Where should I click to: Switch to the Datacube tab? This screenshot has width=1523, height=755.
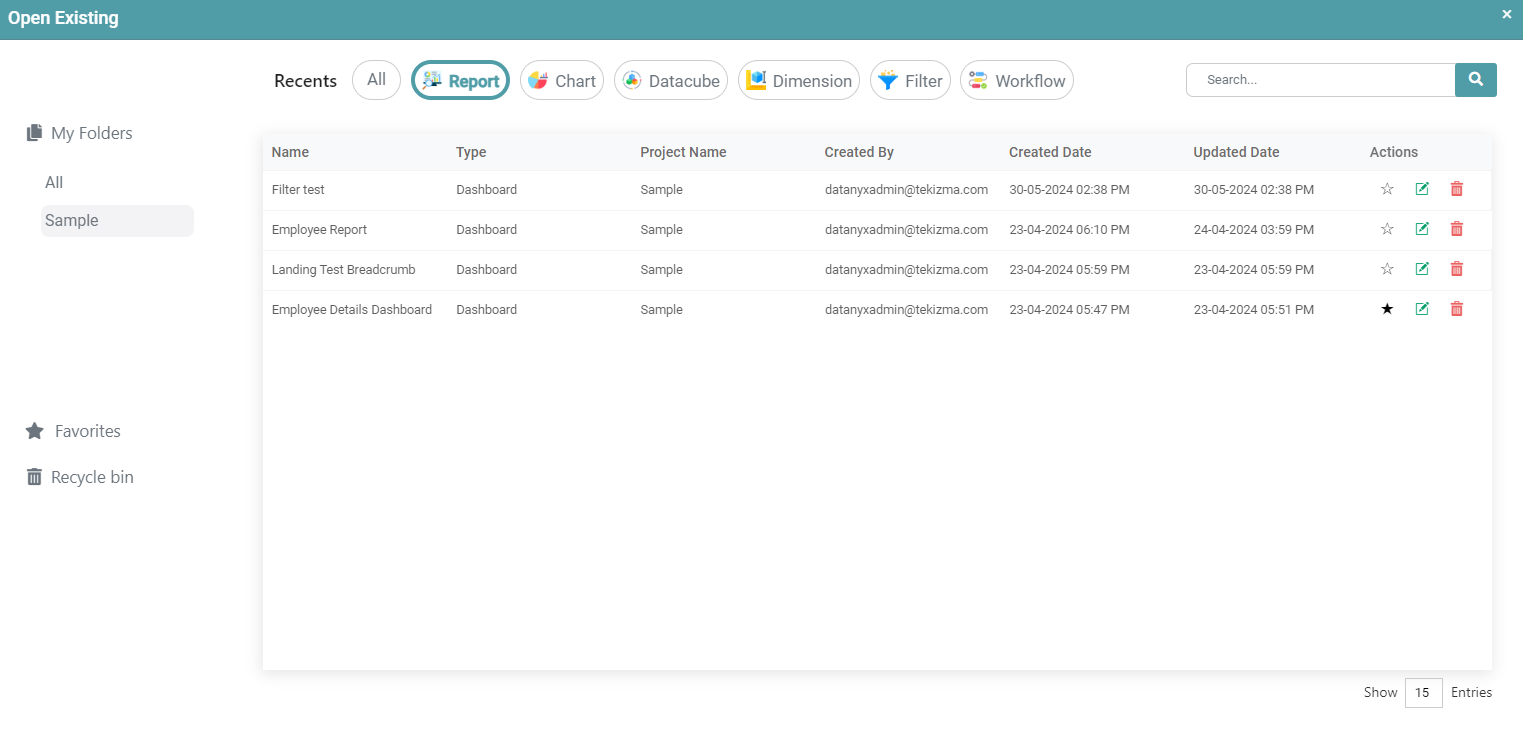[x=671, y=81]
